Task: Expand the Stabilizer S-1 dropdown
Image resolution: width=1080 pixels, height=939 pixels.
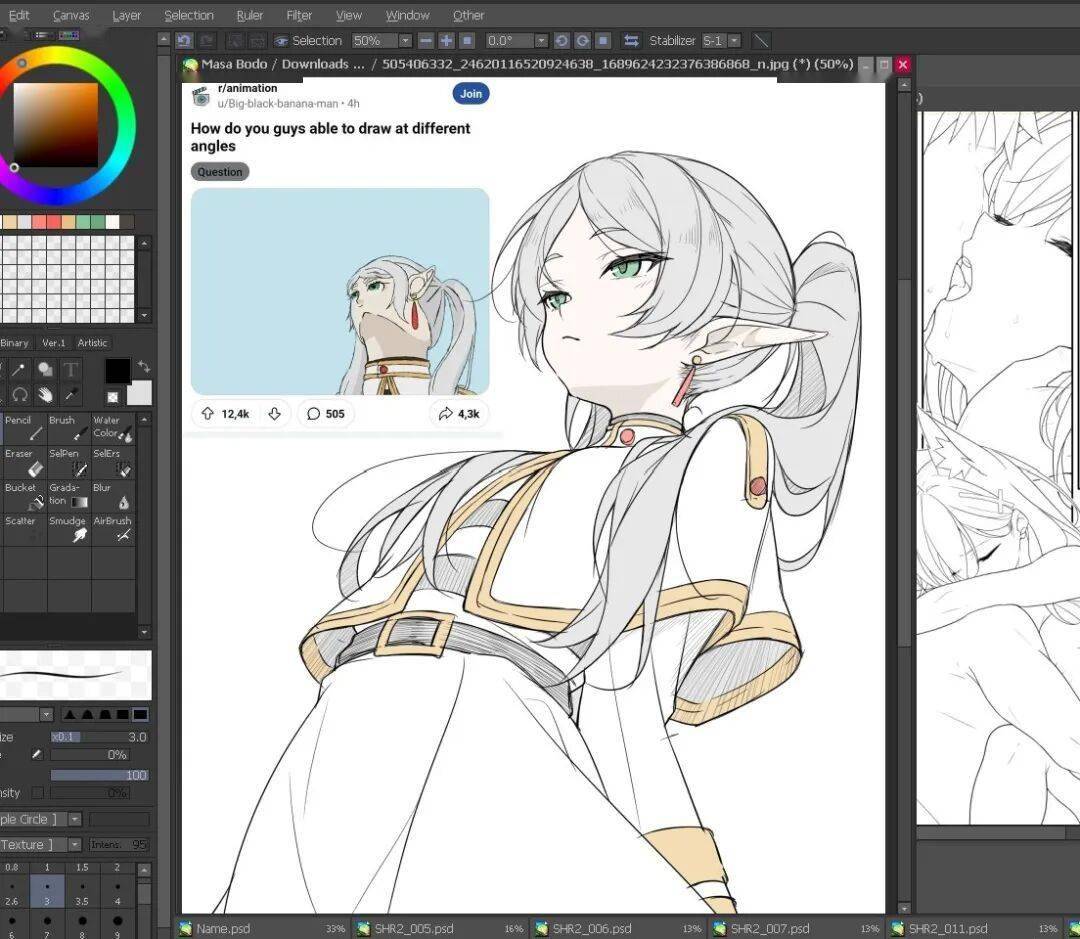Action: pos(734,41)
